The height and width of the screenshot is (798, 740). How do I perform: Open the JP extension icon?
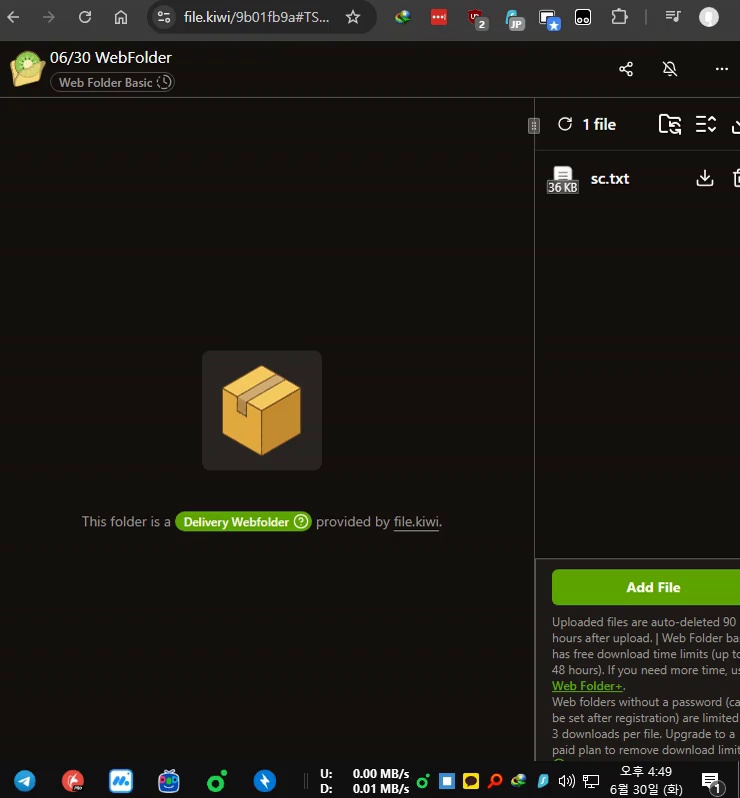[515, 19]
